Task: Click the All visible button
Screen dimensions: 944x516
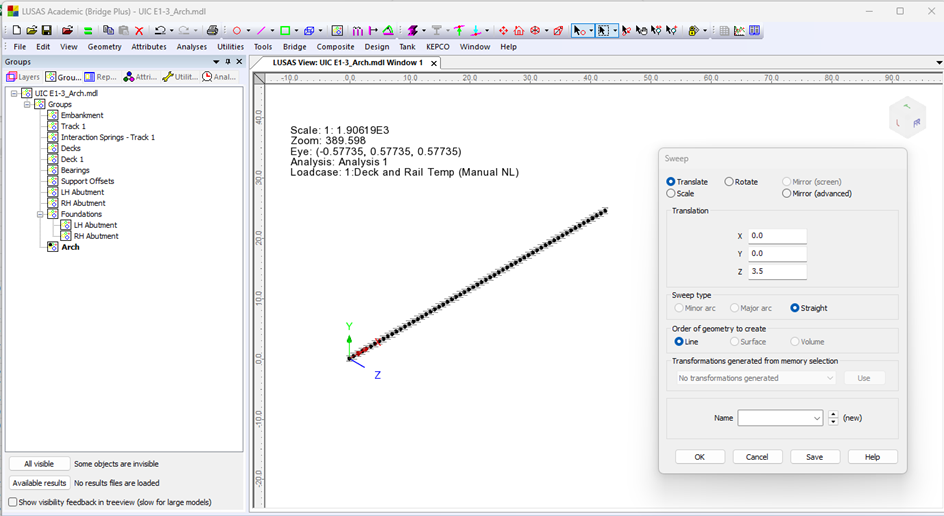Action: [x=39, y=464]
